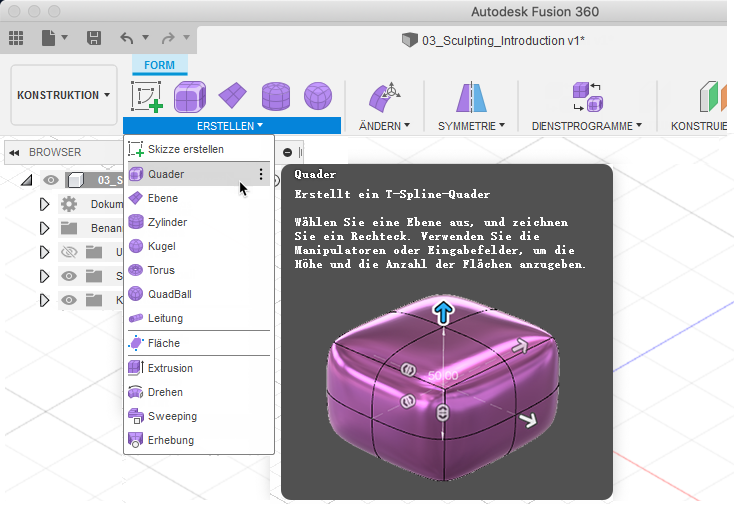Toggle visibility of the 03_S root component
The height and width of the screenshot is (512, 734).
51,180
